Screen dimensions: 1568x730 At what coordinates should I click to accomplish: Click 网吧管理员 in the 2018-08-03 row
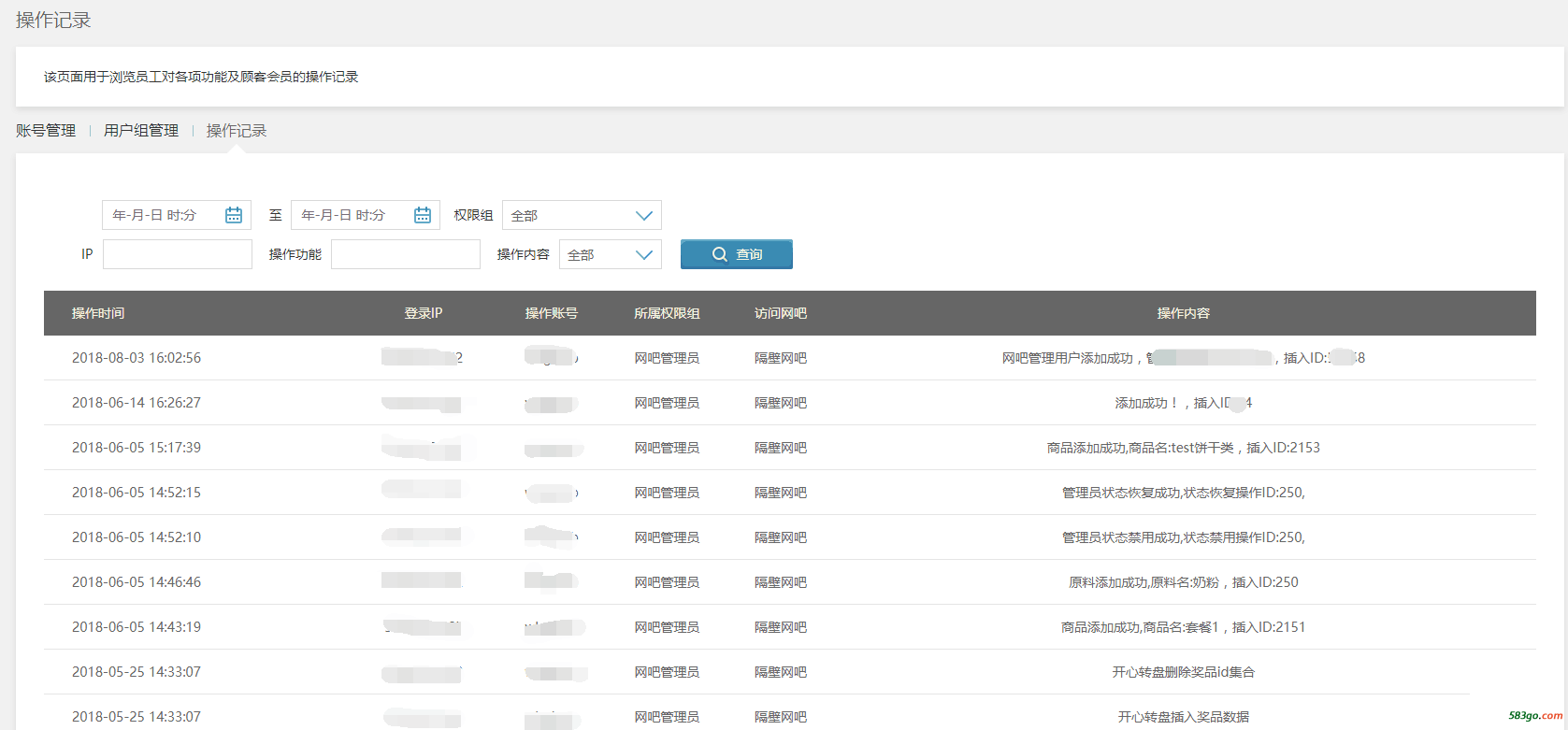[667, 358]
